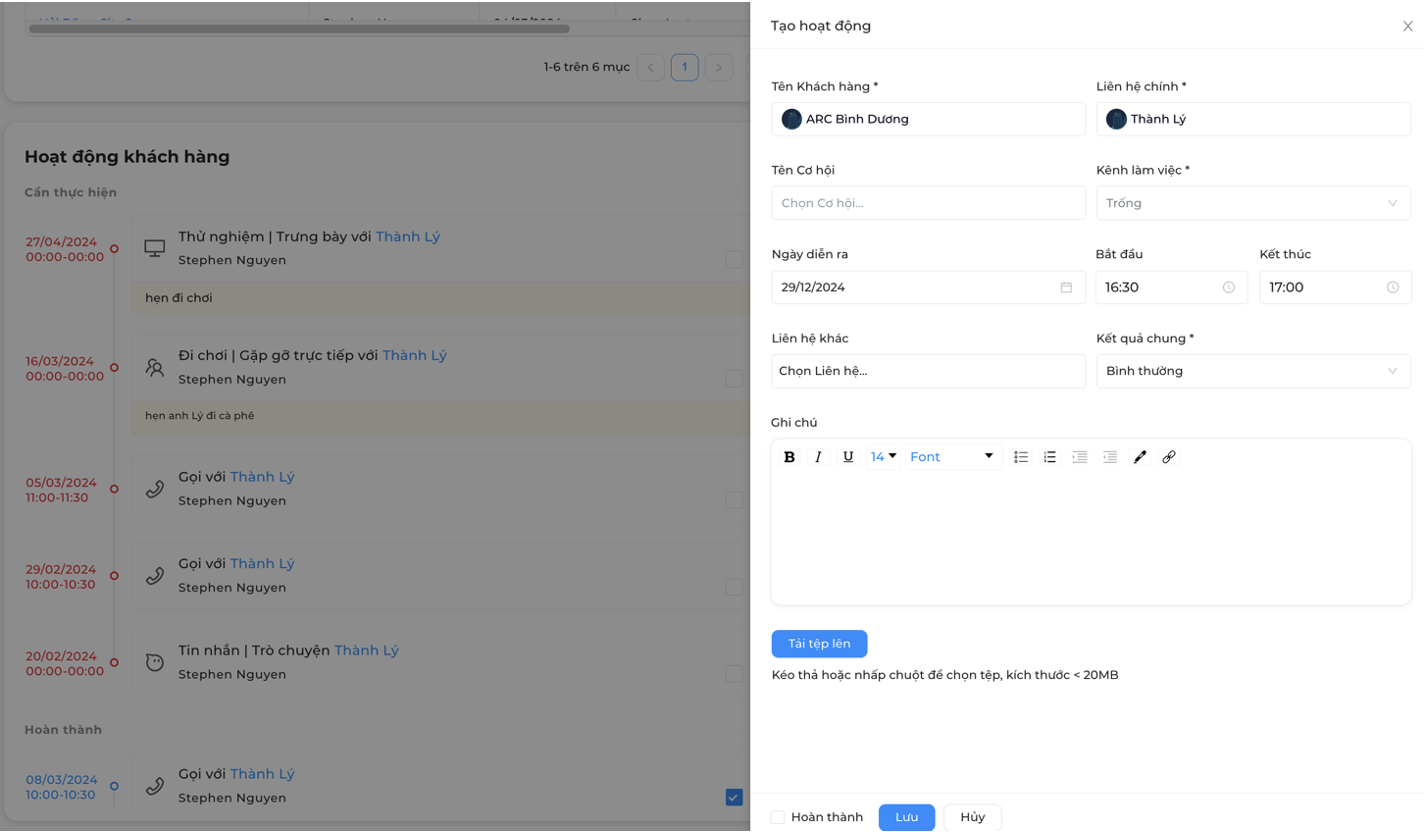The height and width of the screenshot is (832, 1426).
Task: Check the Tin nhắn activity checkbox
Action: click(x=734, y=674)
